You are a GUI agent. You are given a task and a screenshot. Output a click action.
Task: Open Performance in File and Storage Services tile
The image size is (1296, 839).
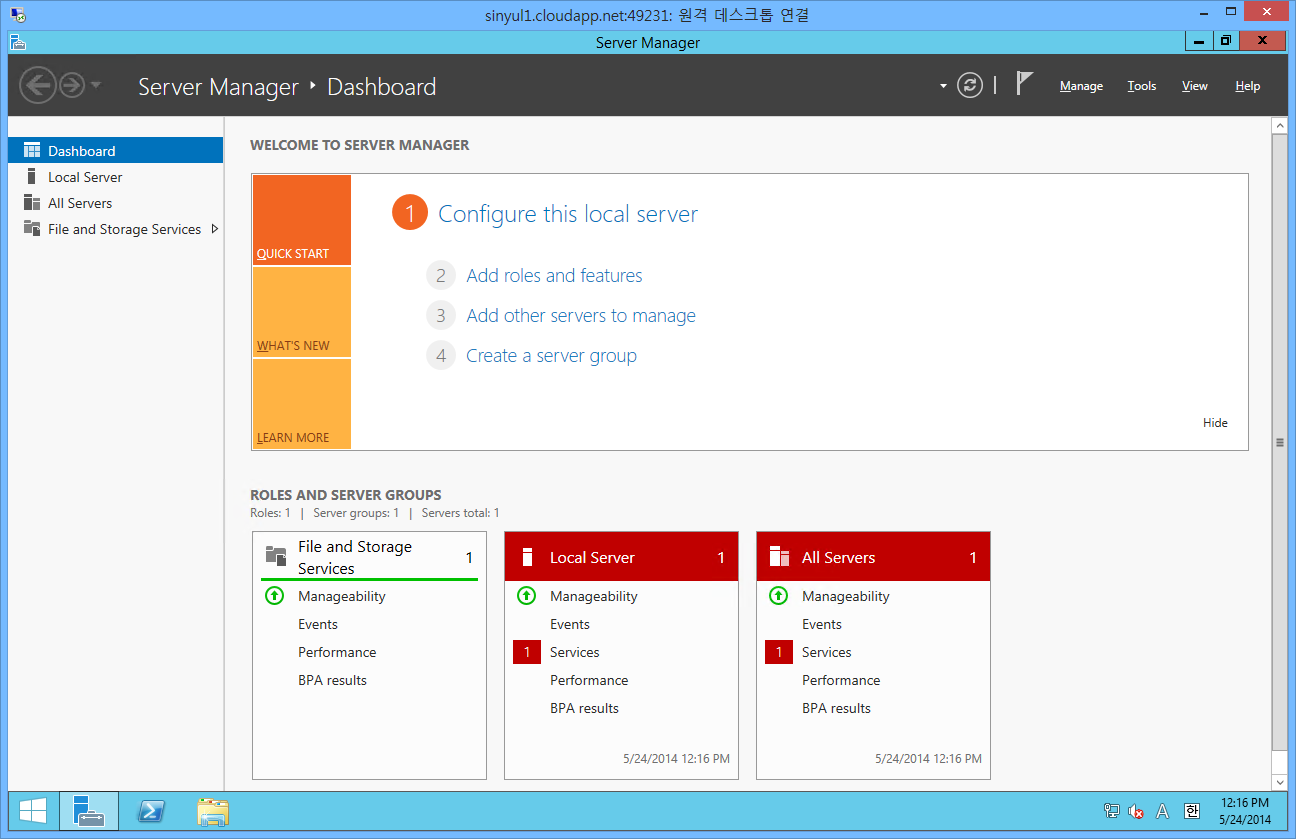coord(337,652)
